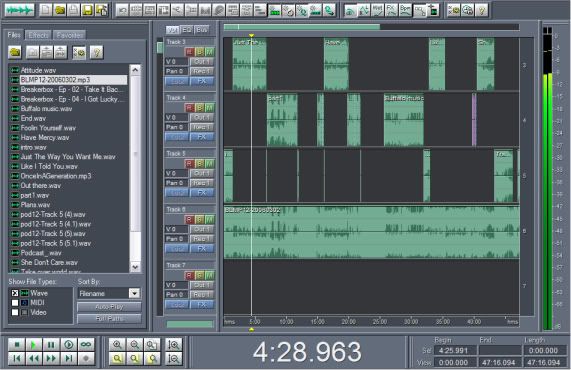Click the yellow Zoom to Selection magnifier

(x=117, y=359)
